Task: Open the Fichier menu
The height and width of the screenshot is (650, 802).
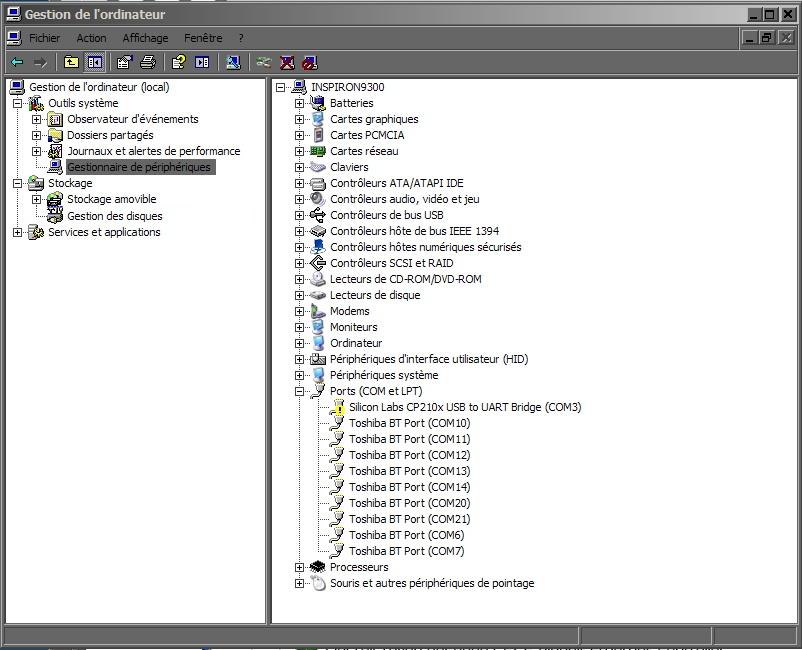Action: pyautogui.click(x=44, y=38)
